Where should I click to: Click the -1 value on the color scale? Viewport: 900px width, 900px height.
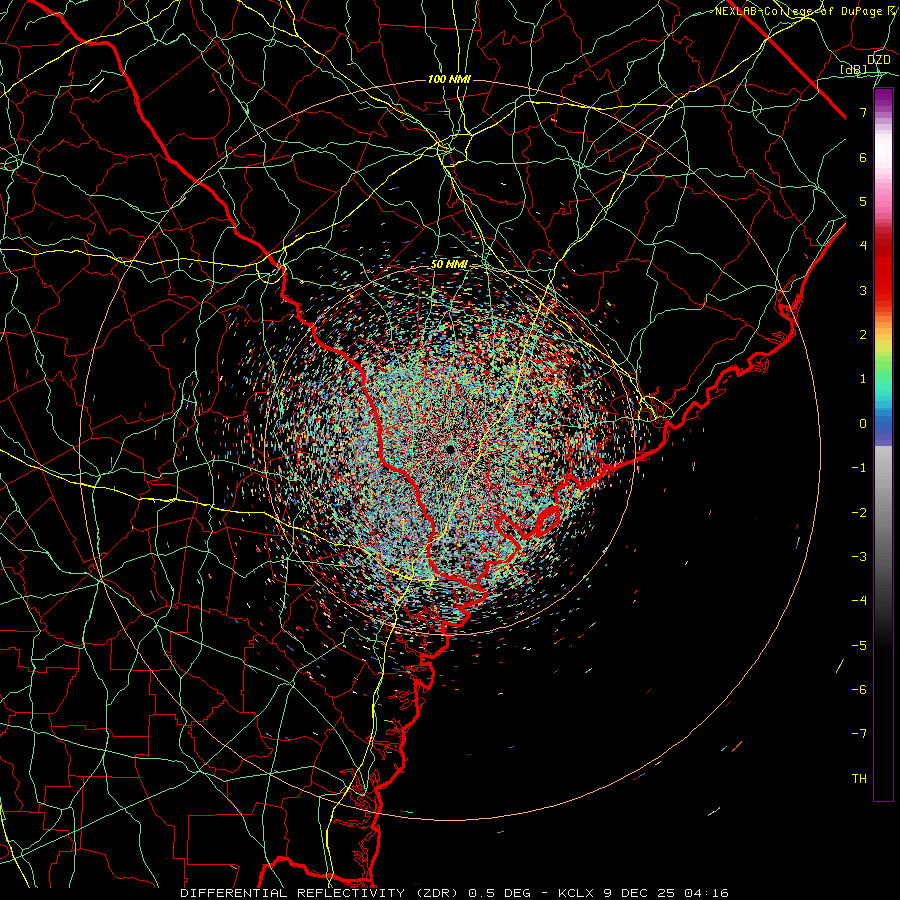tap(859, 468)
